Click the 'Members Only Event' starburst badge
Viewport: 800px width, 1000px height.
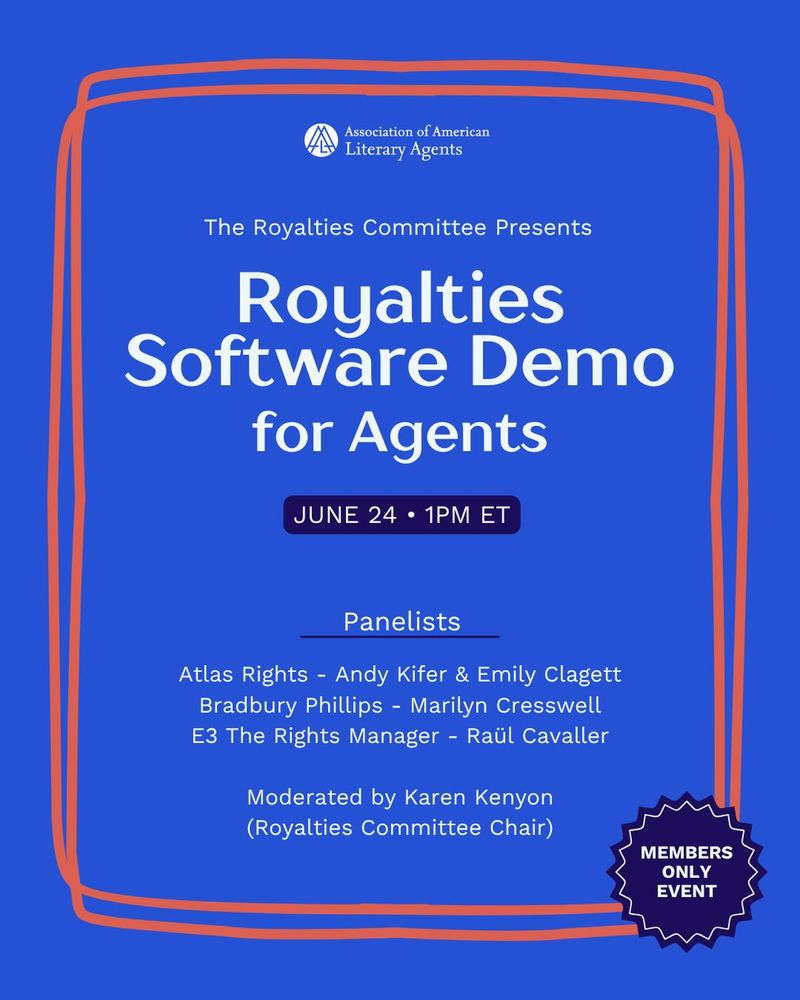click(x=686, y=872)
